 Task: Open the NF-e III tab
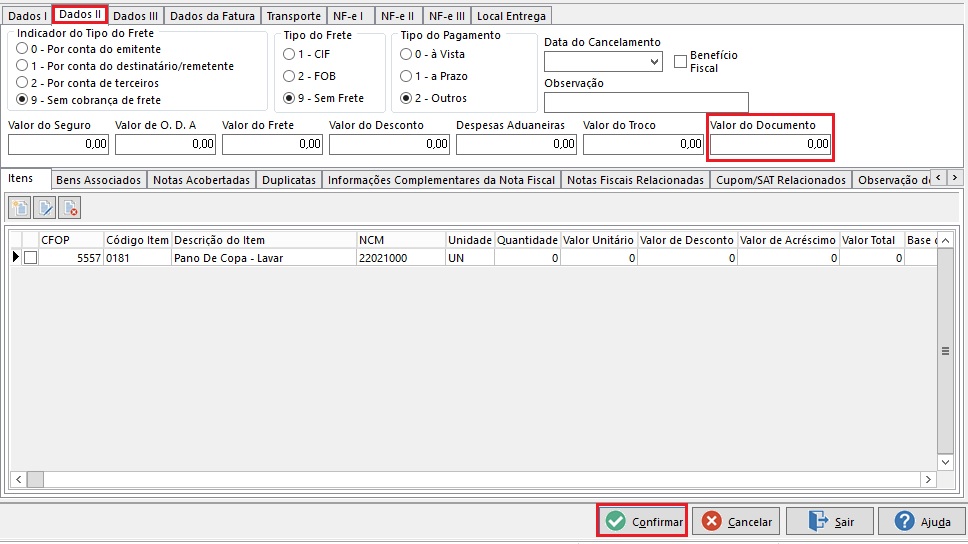click(447, 15)
